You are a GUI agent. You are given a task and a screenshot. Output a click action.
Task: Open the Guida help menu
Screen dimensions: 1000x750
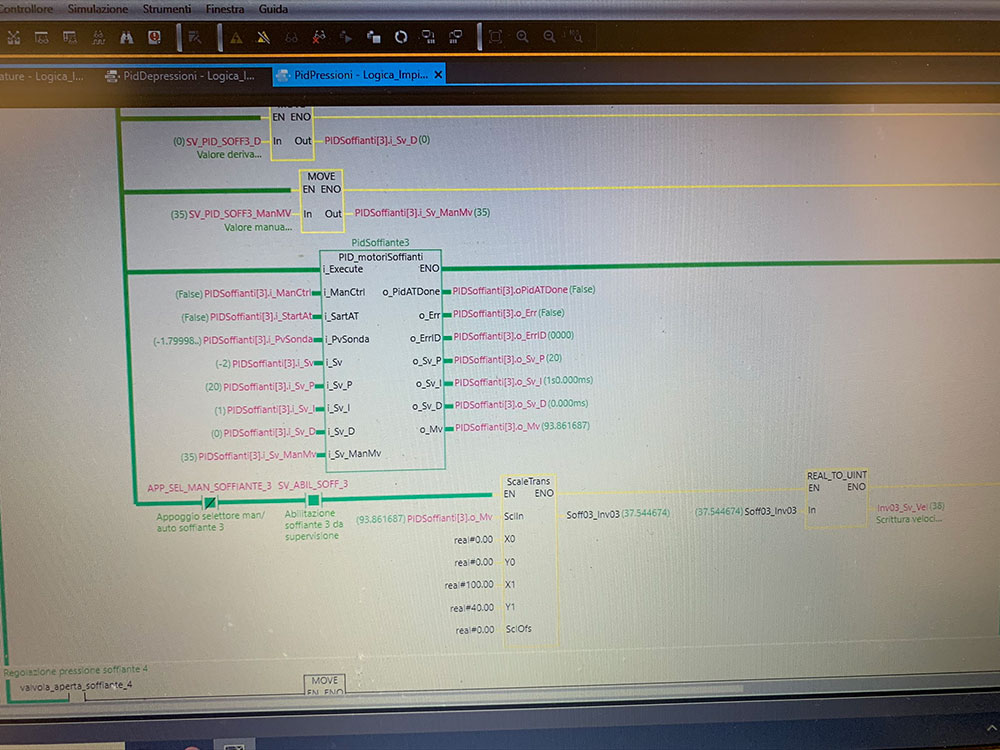point(273,9)
